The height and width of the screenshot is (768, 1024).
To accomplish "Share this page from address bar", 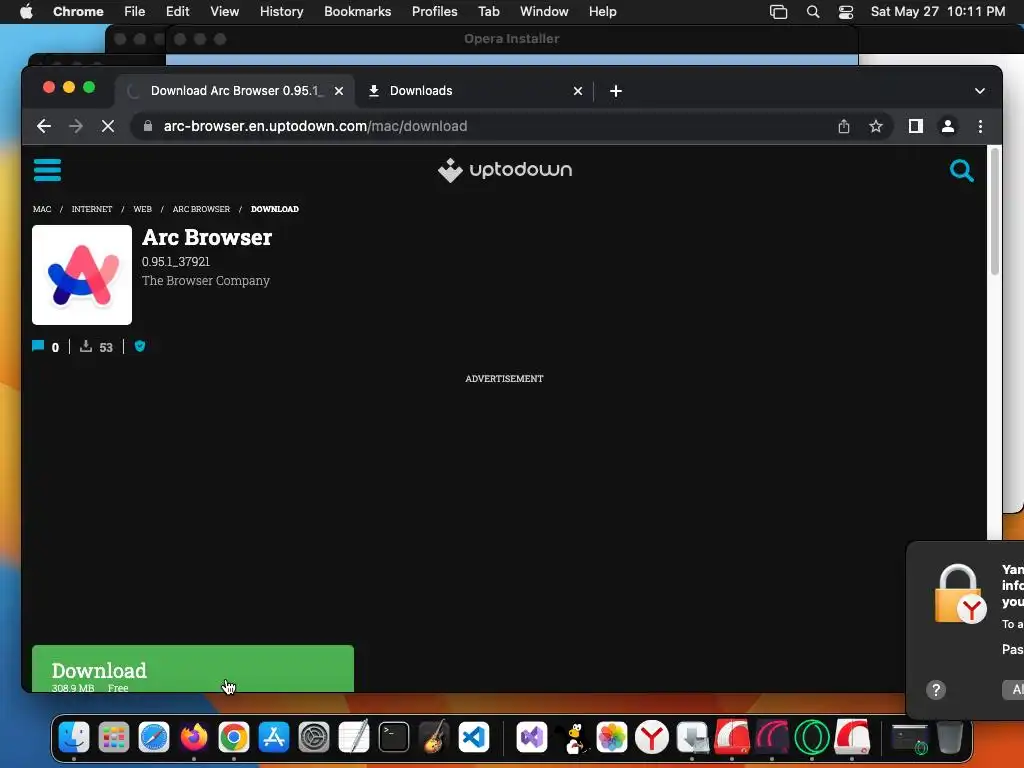I will (x=844, y=126).
